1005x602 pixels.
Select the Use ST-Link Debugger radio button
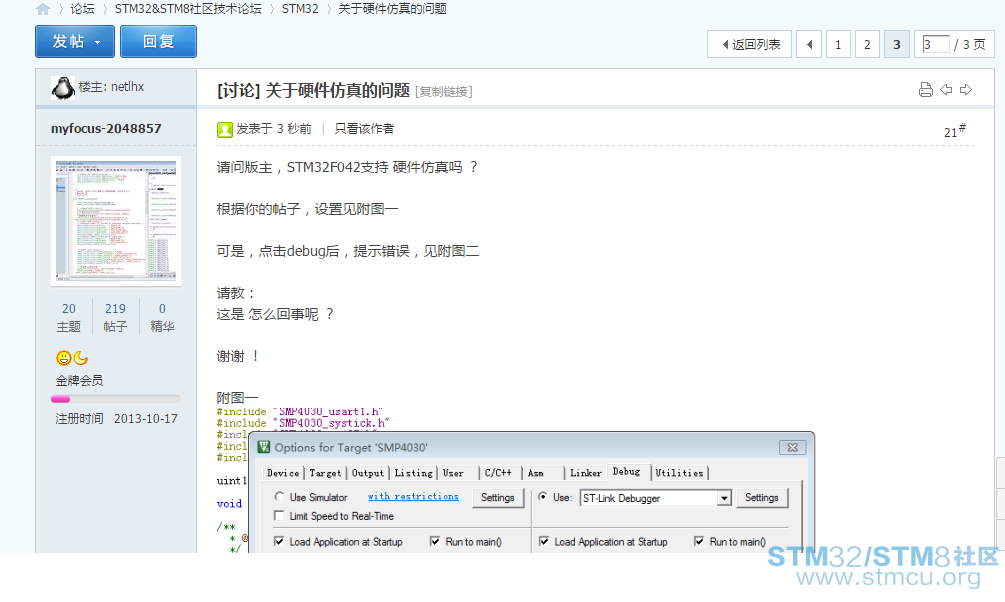(542, 496)
